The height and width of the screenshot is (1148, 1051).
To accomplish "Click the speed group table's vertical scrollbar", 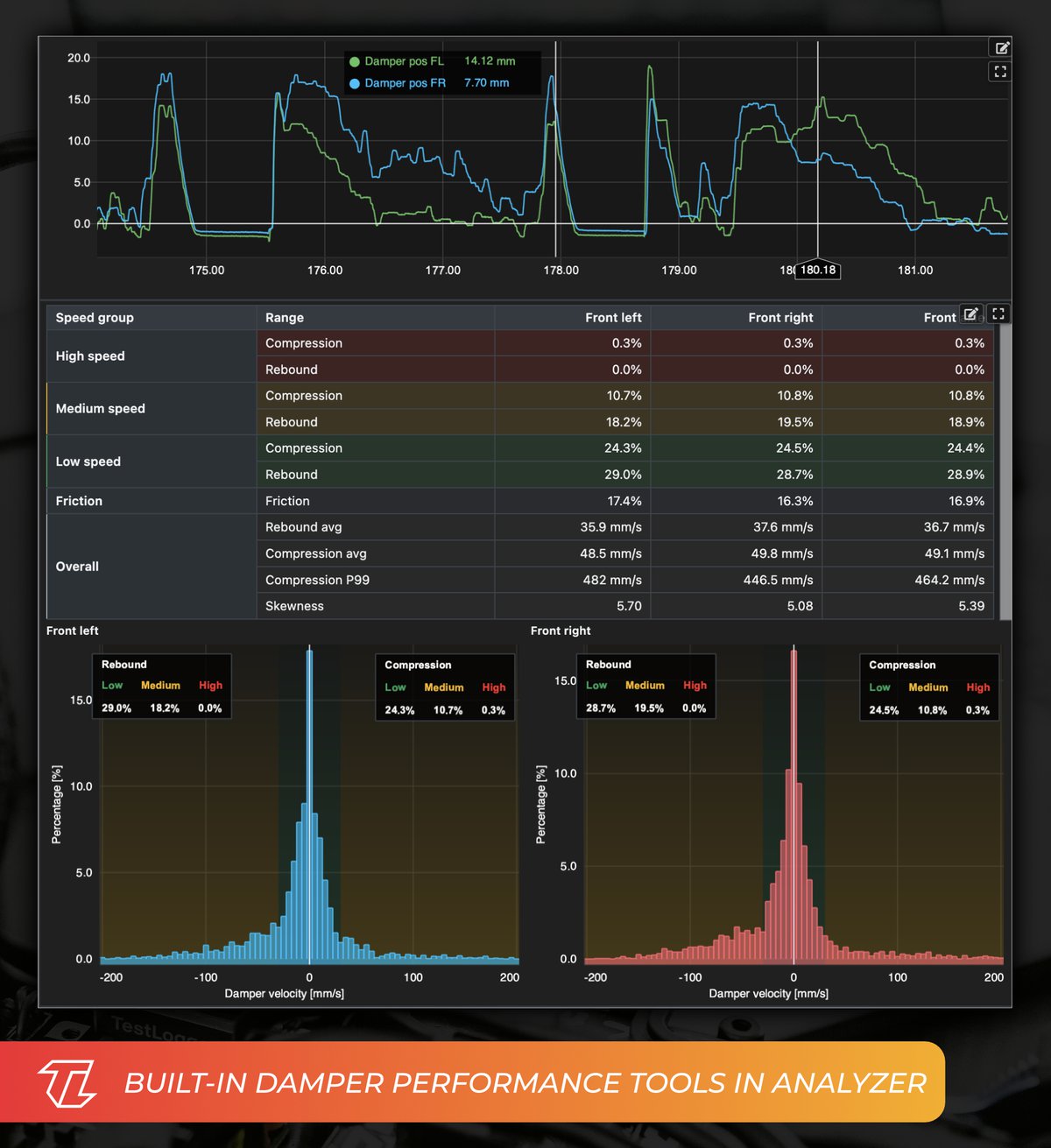I will [1005, 473].
